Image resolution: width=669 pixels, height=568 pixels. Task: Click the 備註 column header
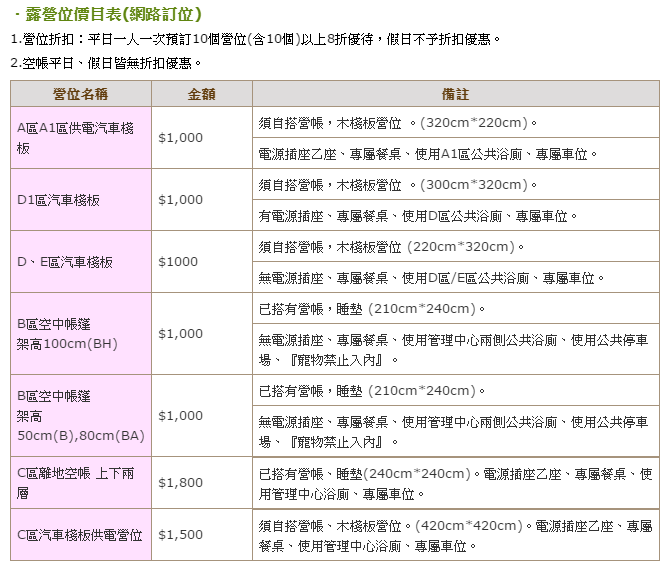(455, 93)
